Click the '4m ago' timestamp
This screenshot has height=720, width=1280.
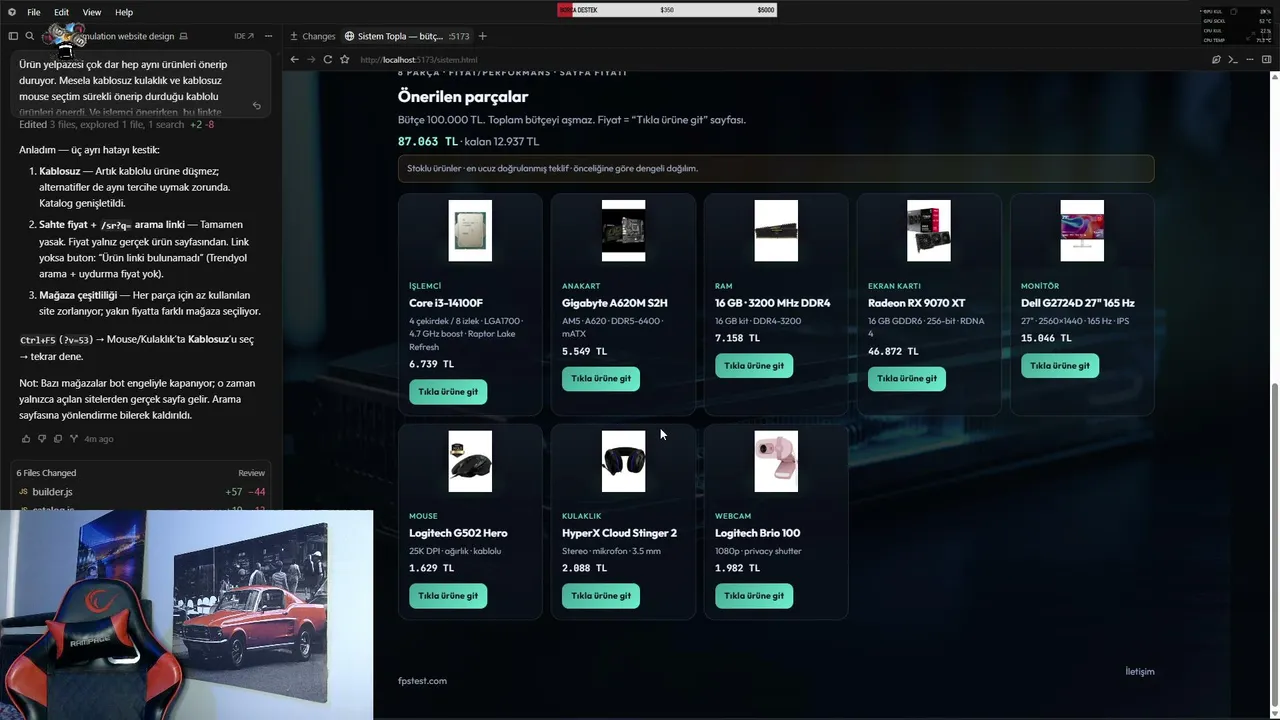(x=99, y=439)
